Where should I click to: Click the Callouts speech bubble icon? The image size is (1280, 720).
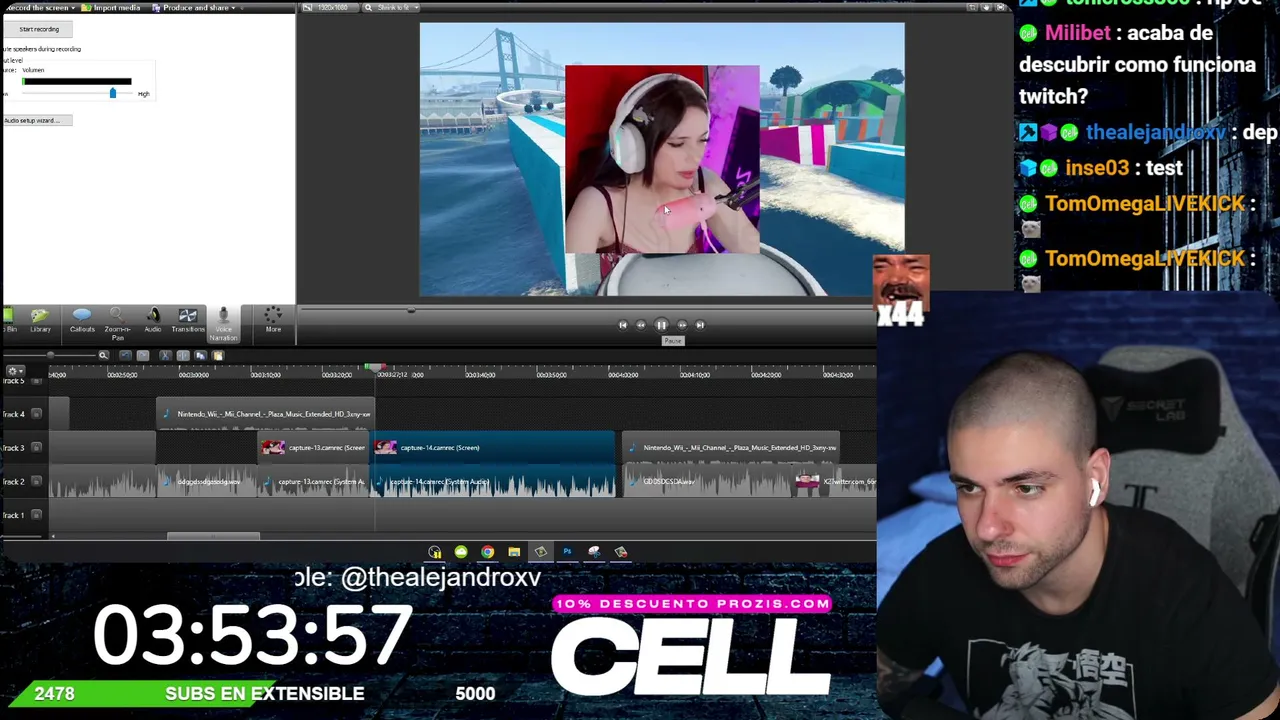tap(82, 315)
